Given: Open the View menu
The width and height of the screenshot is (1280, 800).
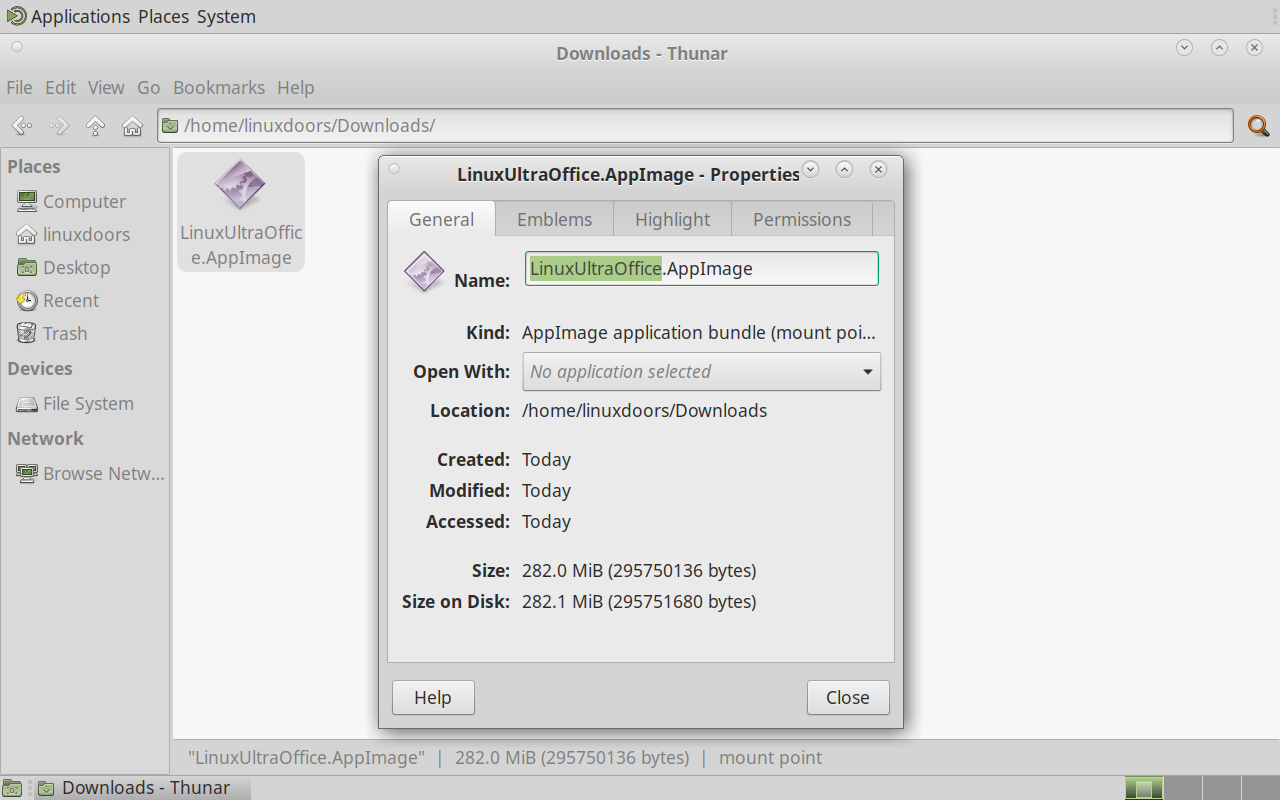Looking at the screenshot, I should point(106,87).
